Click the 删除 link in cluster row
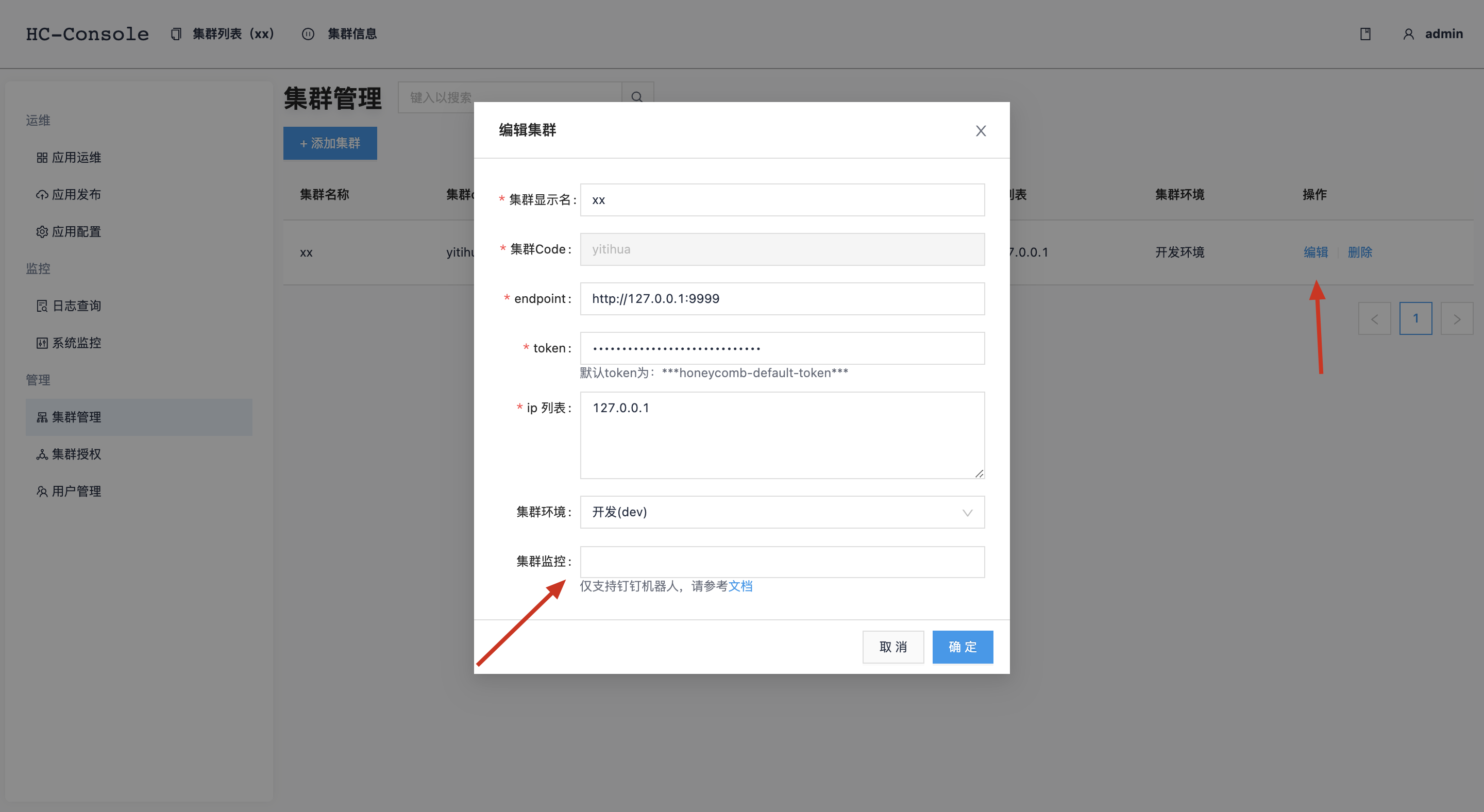Image resolution: width=1484 pixels, height=812 pixels. coord(1360,251)
